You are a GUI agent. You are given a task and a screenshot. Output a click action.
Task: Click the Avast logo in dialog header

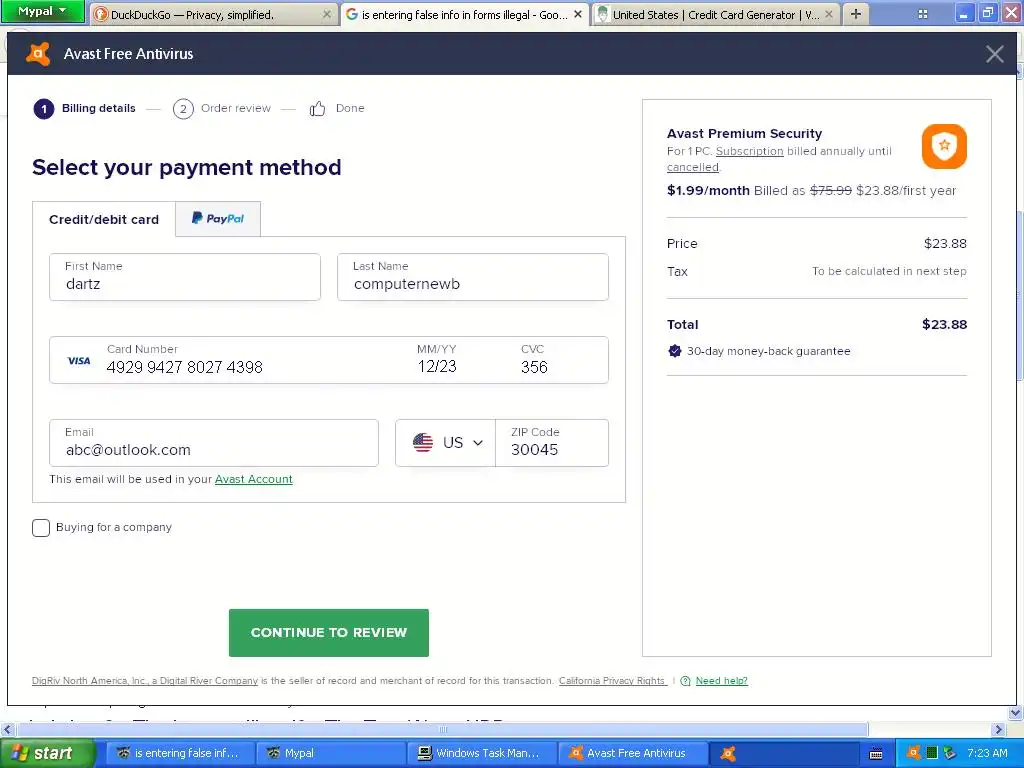coord(38,54)
